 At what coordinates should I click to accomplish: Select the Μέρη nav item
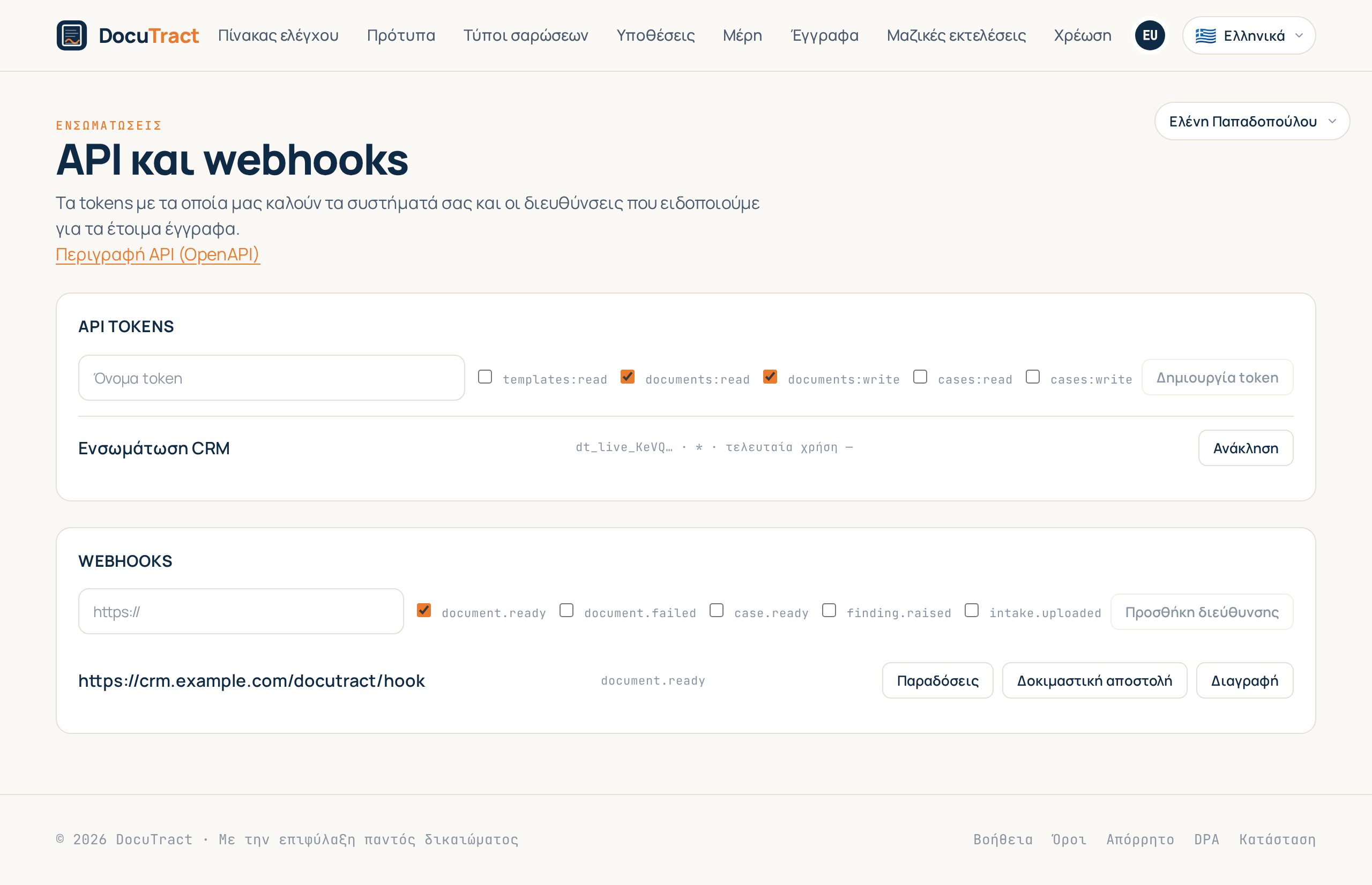click(x=743, y=36)
